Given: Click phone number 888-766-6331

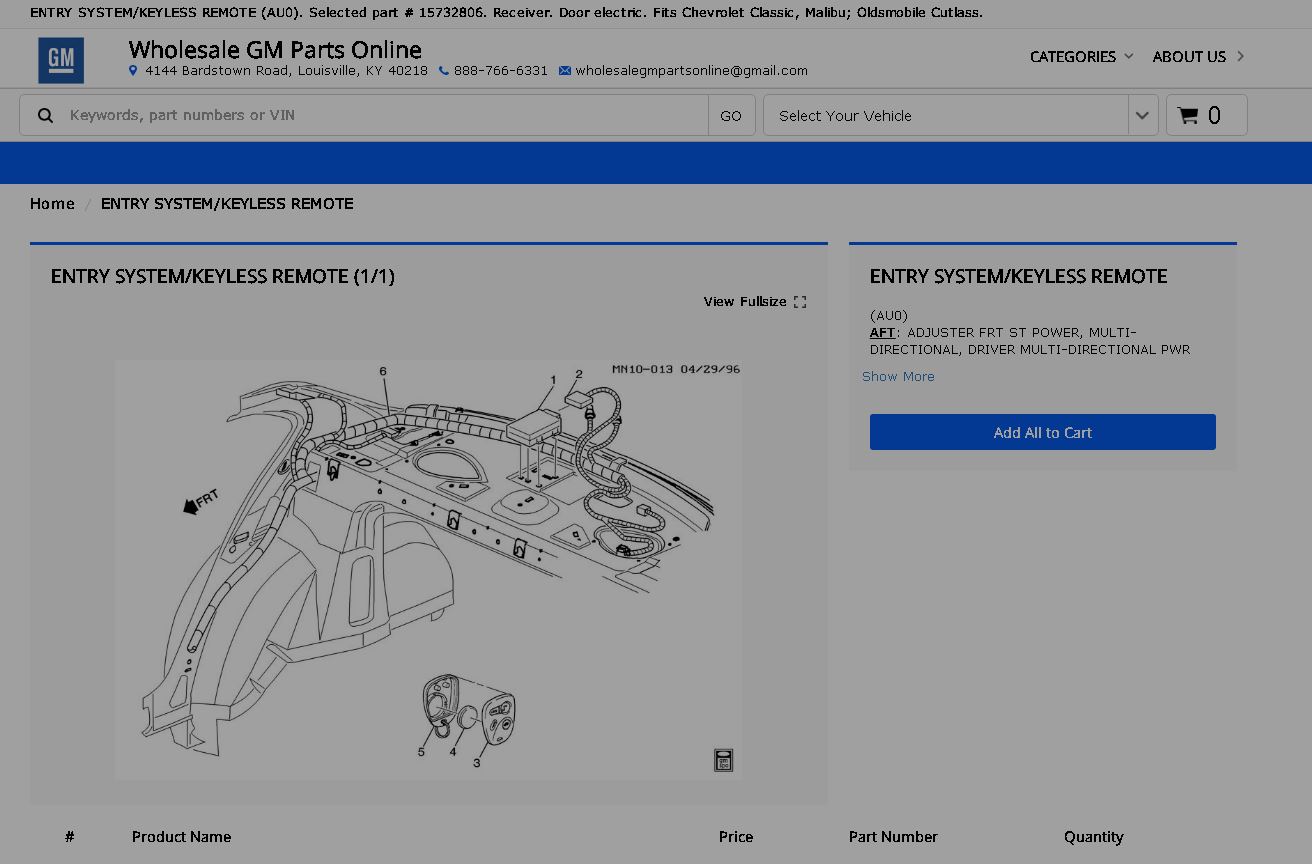Looking at the screenshot, I should click(501, 71).
